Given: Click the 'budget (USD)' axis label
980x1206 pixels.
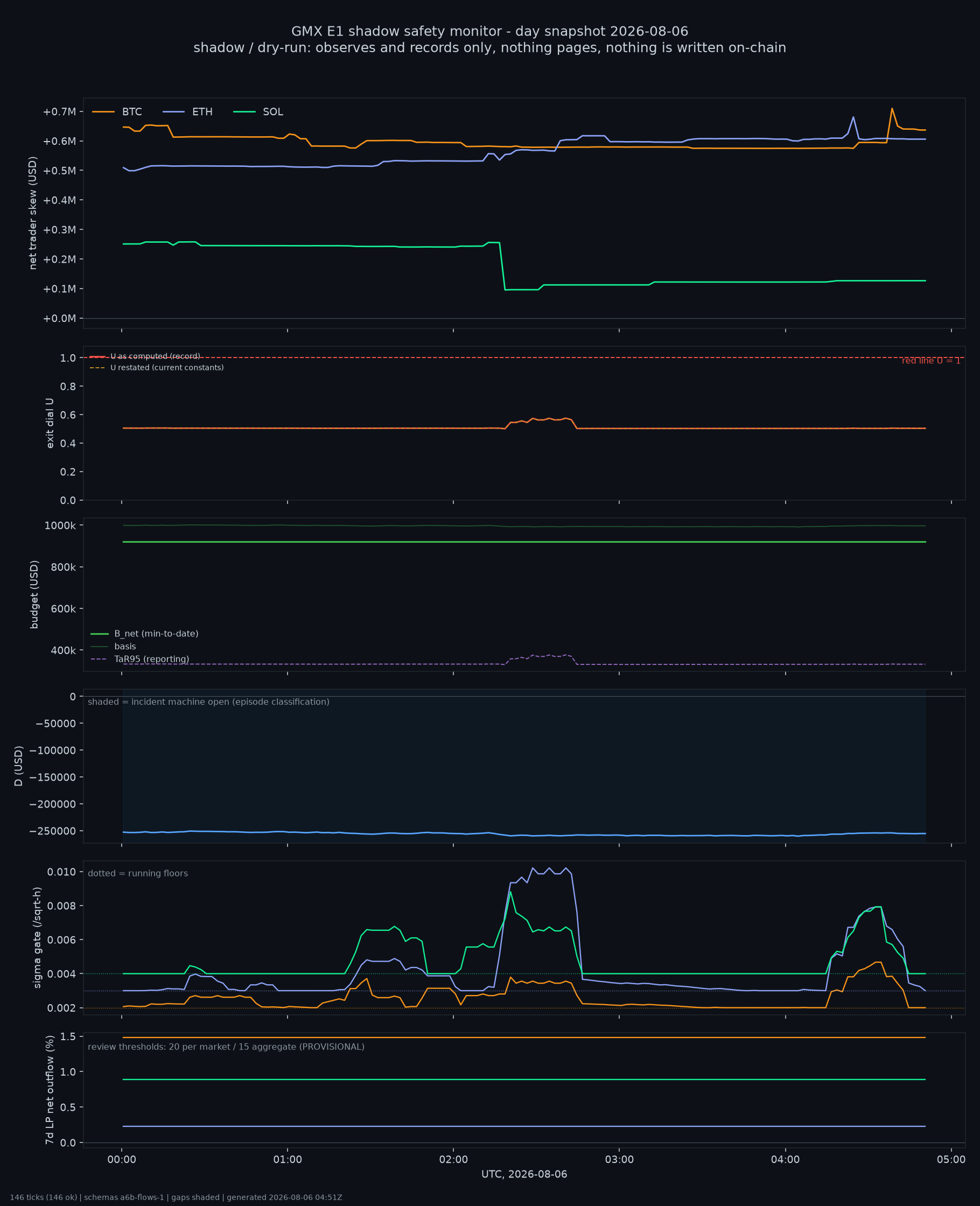Looking at the screenshot, I should [x=34, y=594].
